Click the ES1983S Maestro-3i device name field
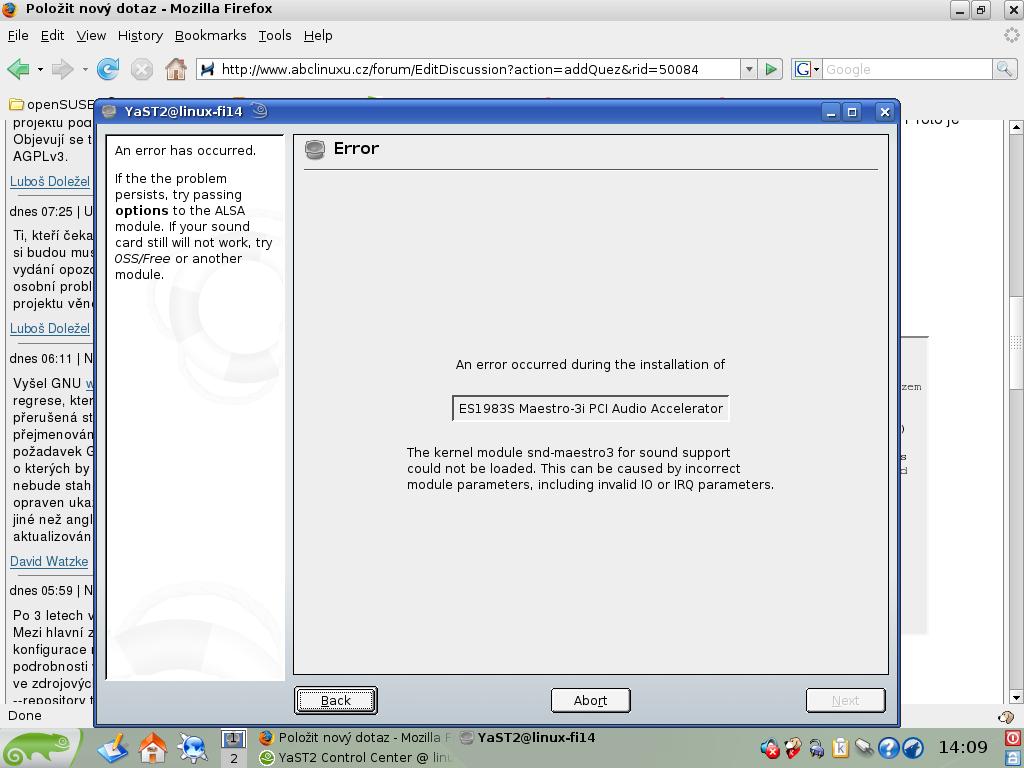 (x=590, y=409)
